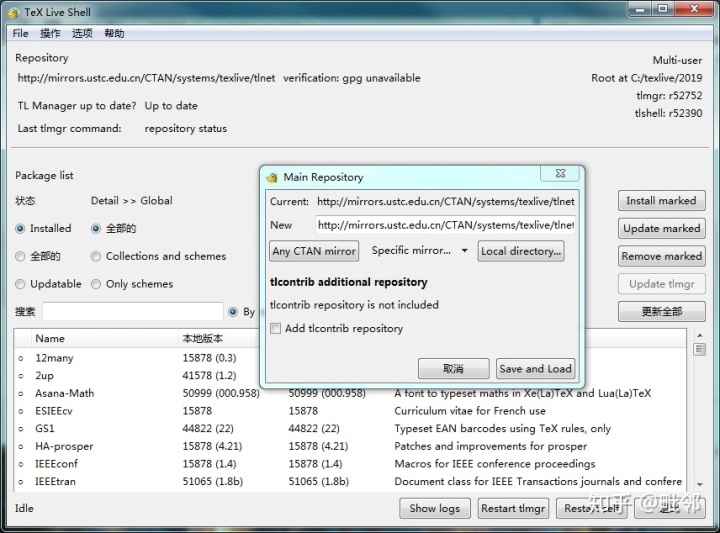Click the package list scrollbar thumb
This screenshot has height=533, width=720.
click(699, 349)
